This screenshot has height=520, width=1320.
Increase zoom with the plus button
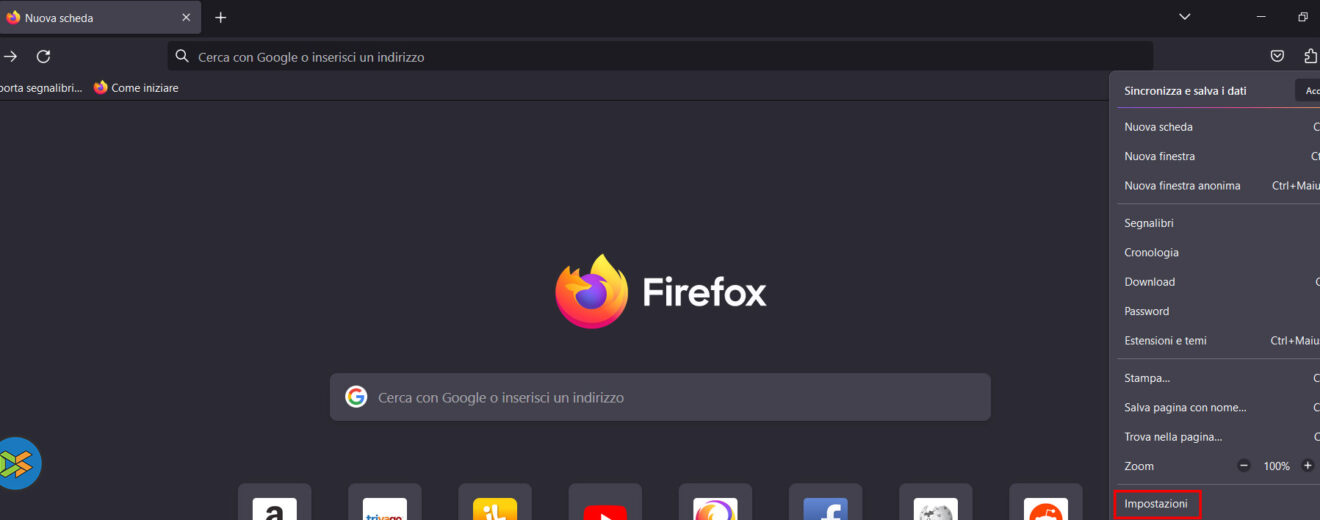coord(1307,466)
